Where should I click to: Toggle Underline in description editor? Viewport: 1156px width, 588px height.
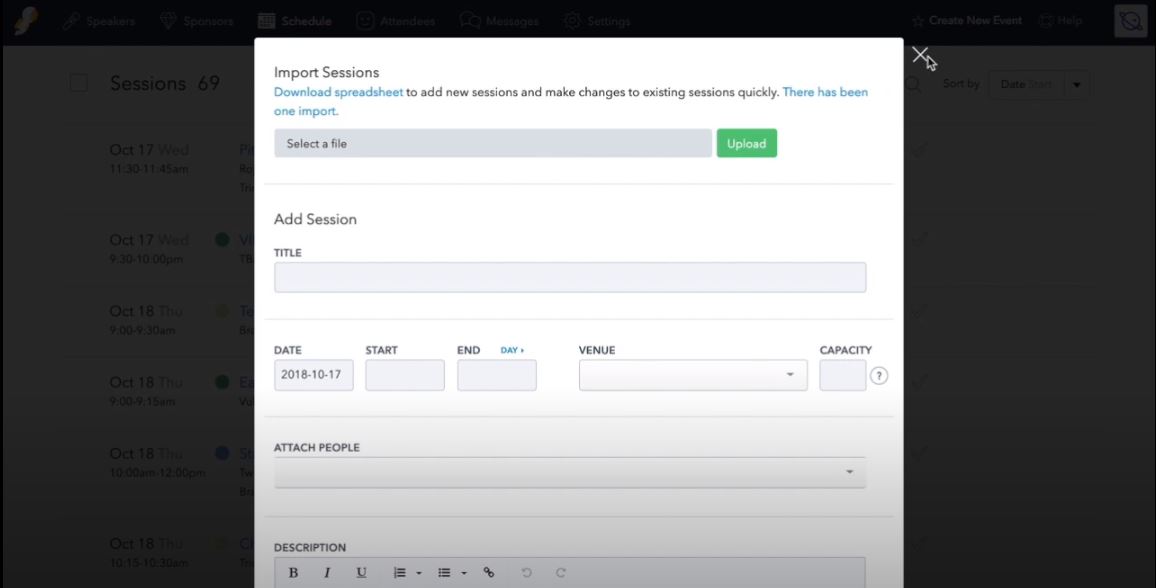pos(361,573)
